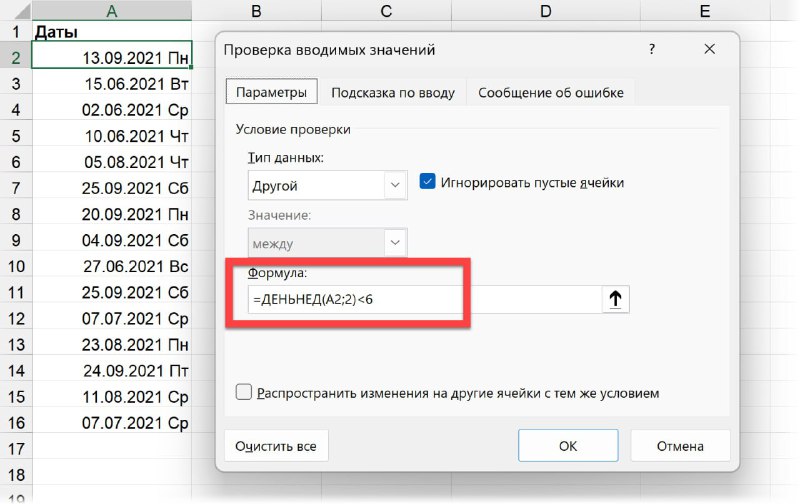Select cell with '27.06.2021 Вс'

[x=112, y=266]
